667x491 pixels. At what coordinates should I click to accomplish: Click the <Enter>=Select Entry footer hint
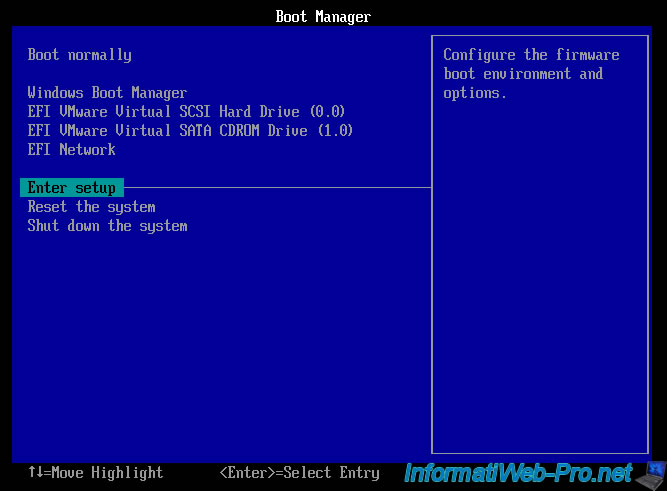299,473
